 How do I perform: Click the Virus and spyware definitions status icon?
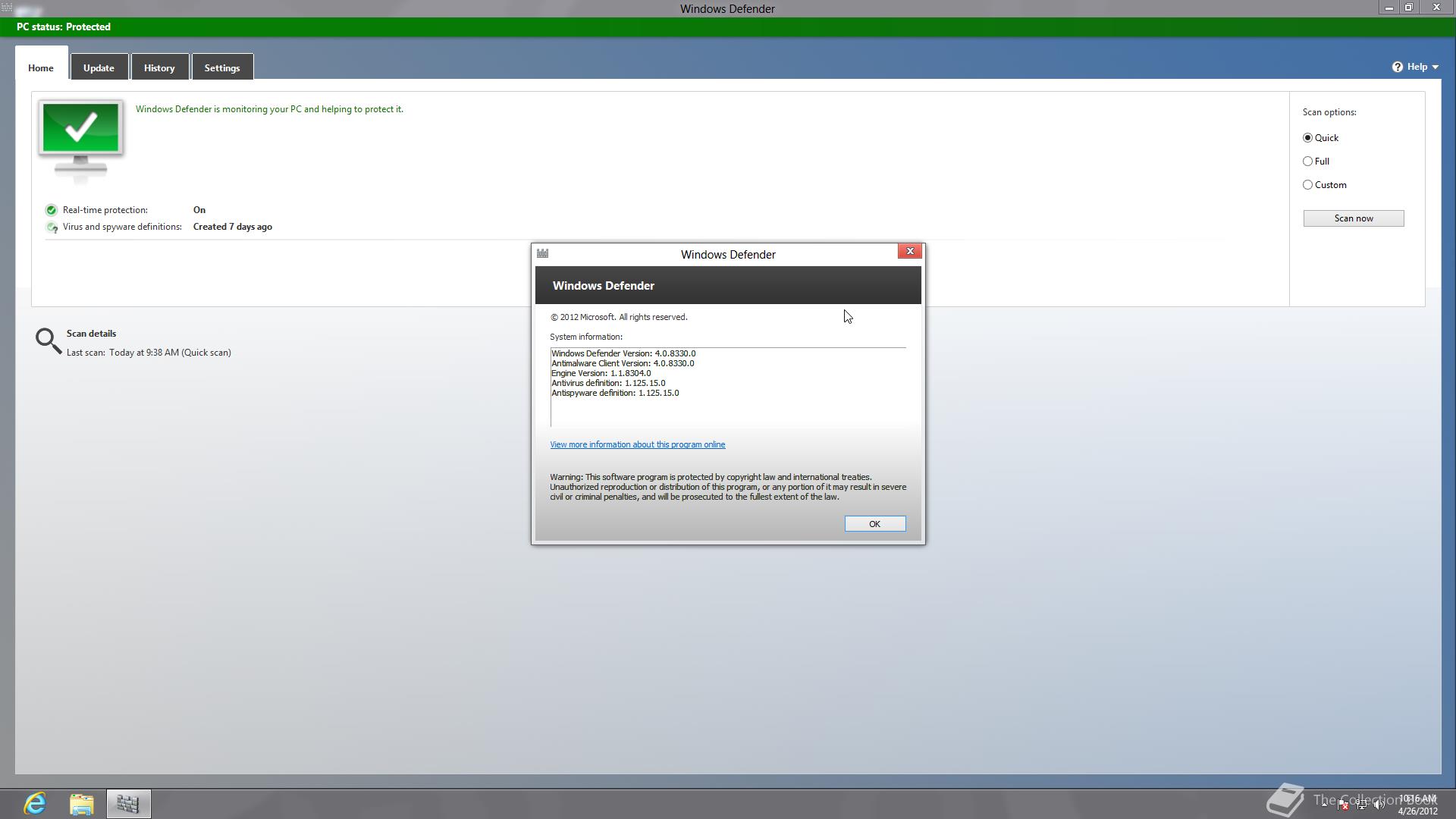(x=51, y=227)
